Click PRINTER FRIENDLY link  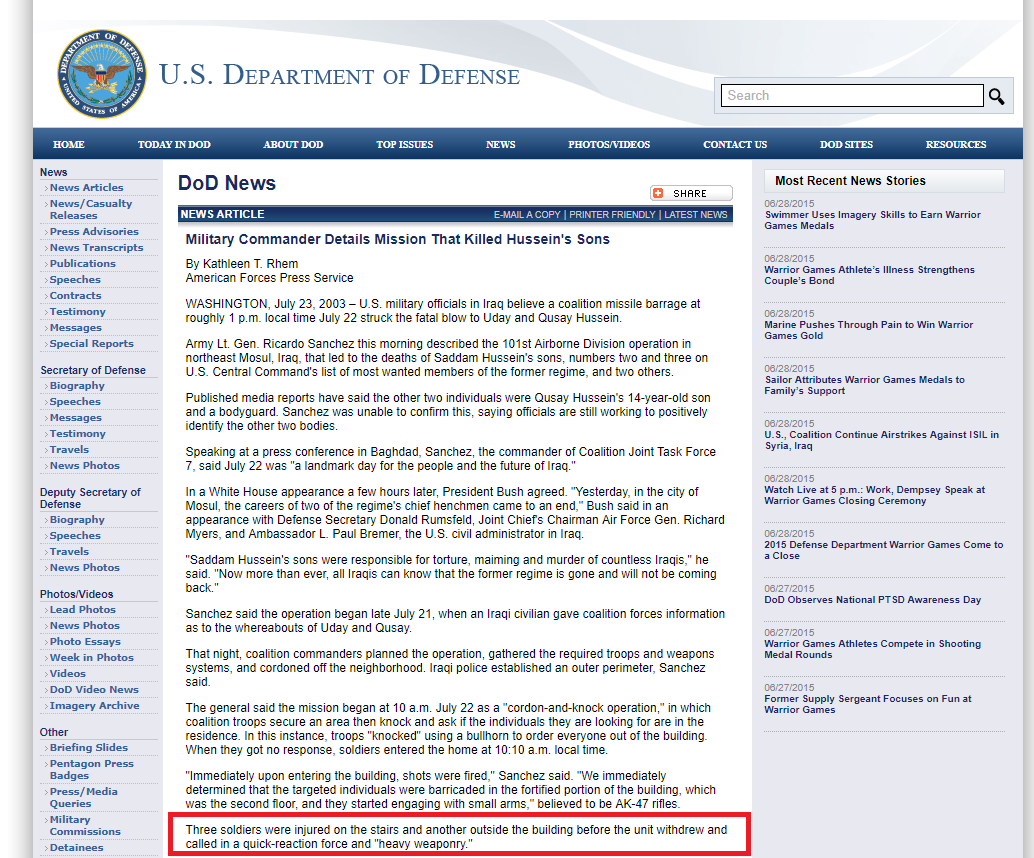[612, 214]
